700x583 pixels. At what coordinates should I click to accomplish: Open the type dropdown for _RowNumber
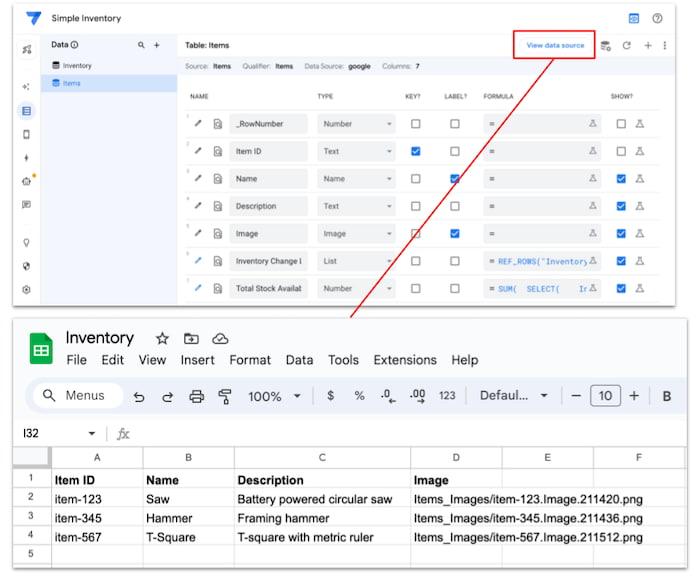click(x=356, y=124)
